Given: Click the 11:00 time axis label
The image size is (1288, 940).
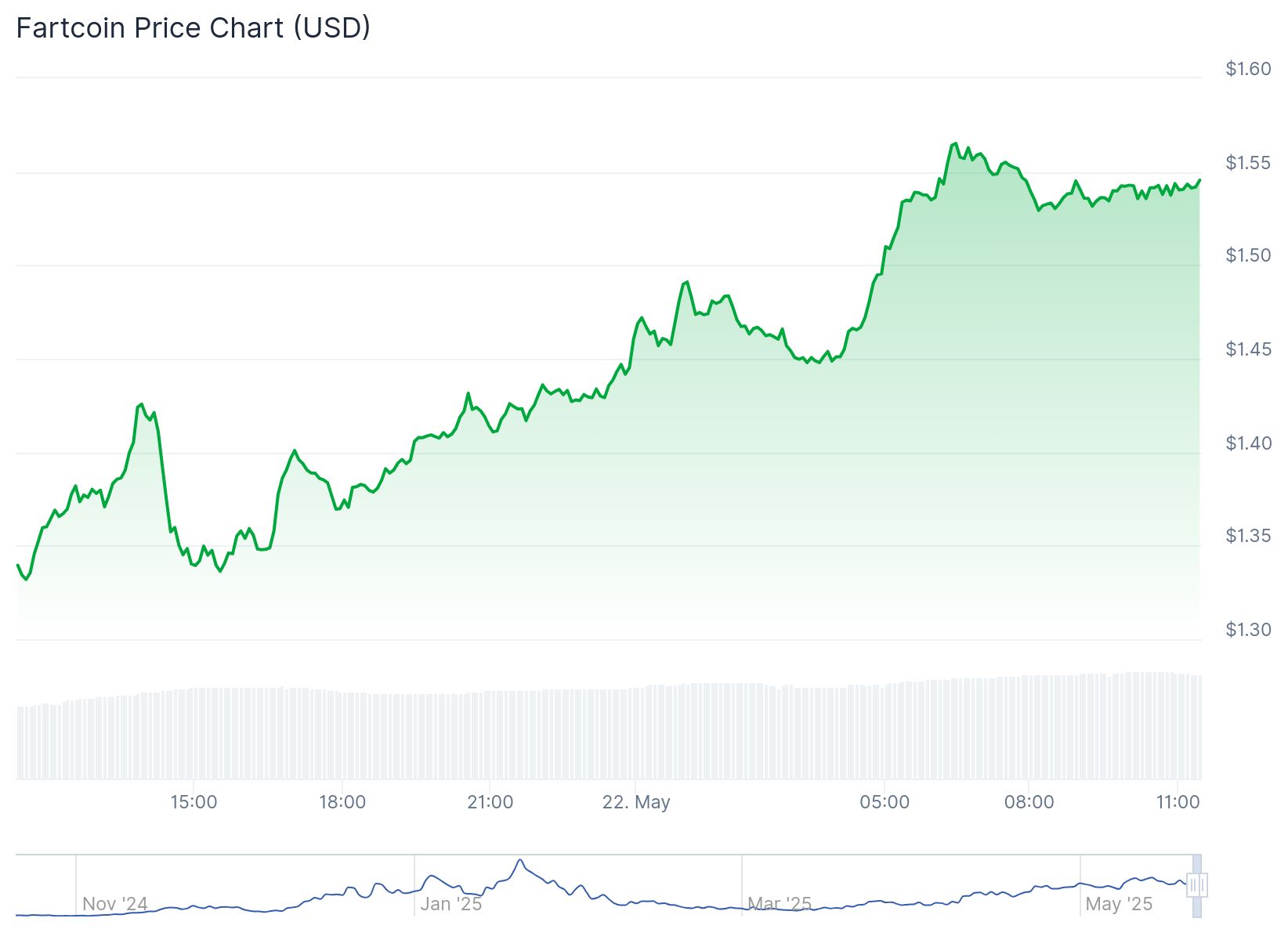Looking at the screenshot, I should (1178, 802).
